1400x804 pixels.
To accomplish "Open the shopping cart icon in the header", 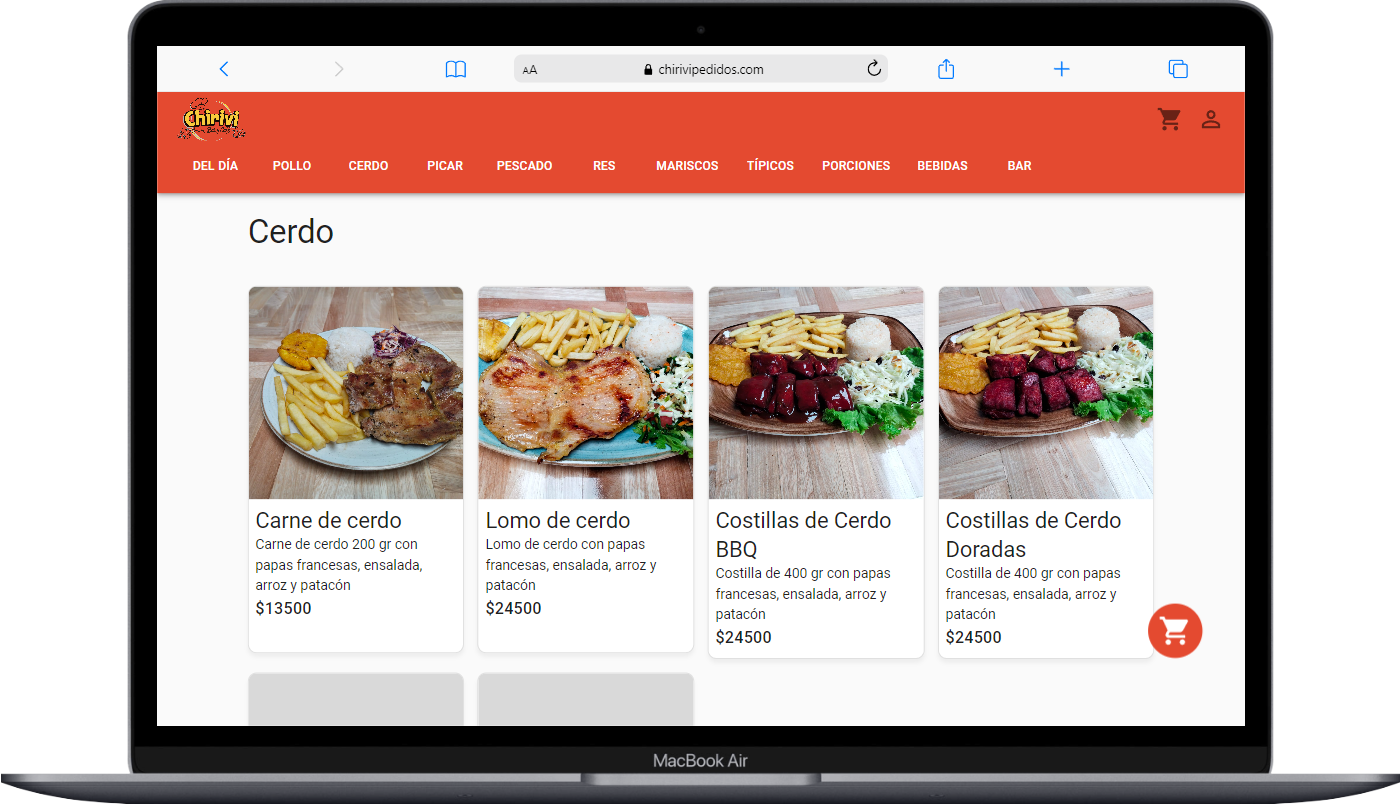I will pyautogui.click(x=1169, y=118).
